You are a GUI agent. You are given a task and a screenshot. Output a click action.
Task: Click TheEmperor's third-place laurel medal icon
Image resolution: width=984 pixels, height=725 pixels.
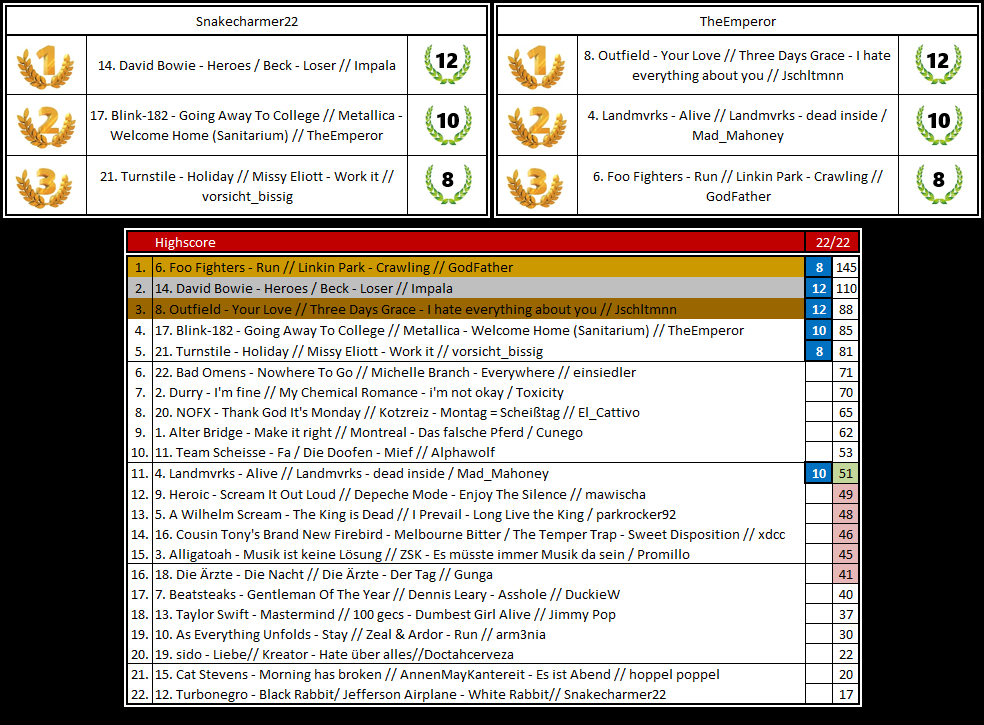[x=537, y=186]
